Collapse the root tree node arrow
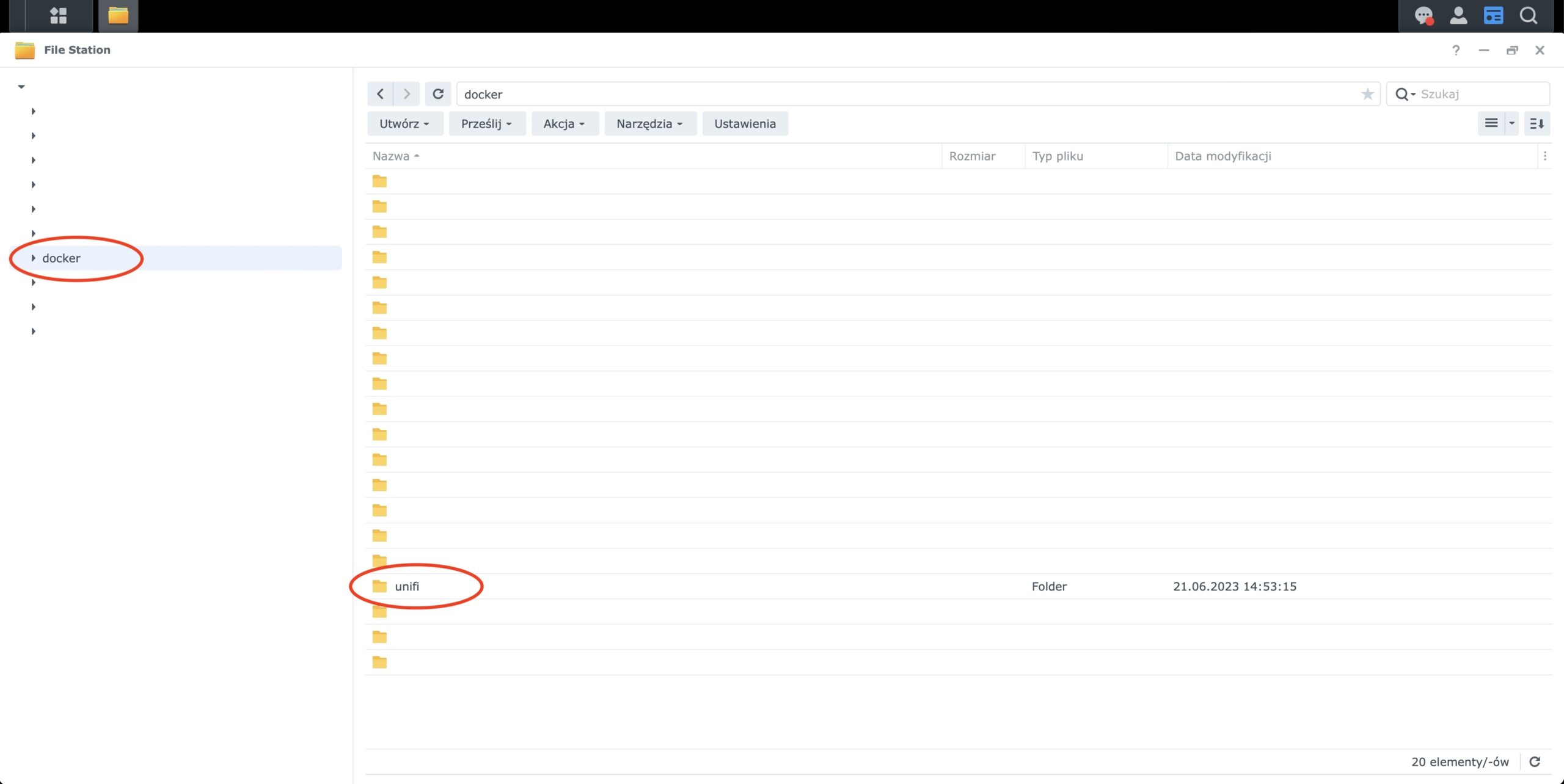 click(21, 87)
